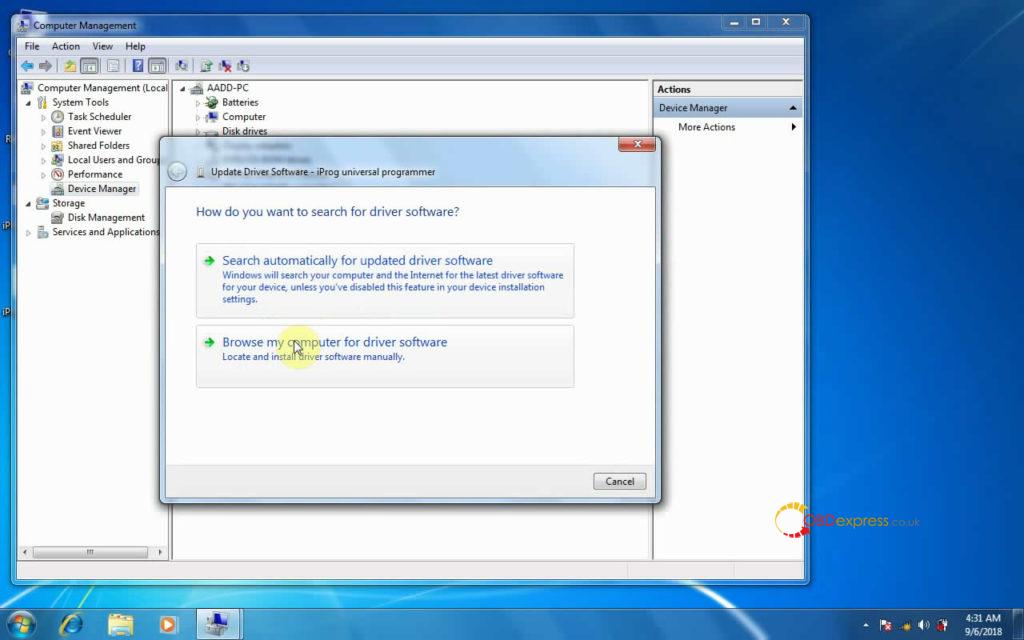Click the gray Forward arrow in the toolbar

pos(45,66)
